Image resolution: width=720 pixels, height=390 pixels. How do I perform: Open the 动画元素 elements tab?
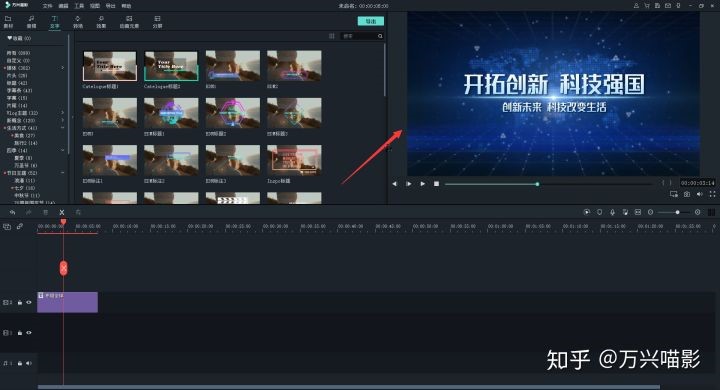[129, 22]
